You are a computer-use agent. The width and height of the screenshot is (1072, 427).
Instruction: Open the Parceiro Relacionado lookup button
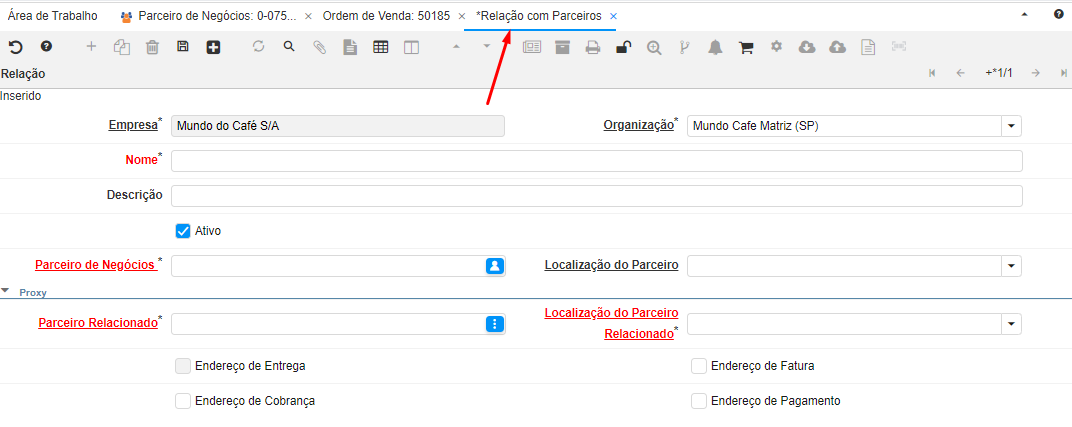coord(494,324)
